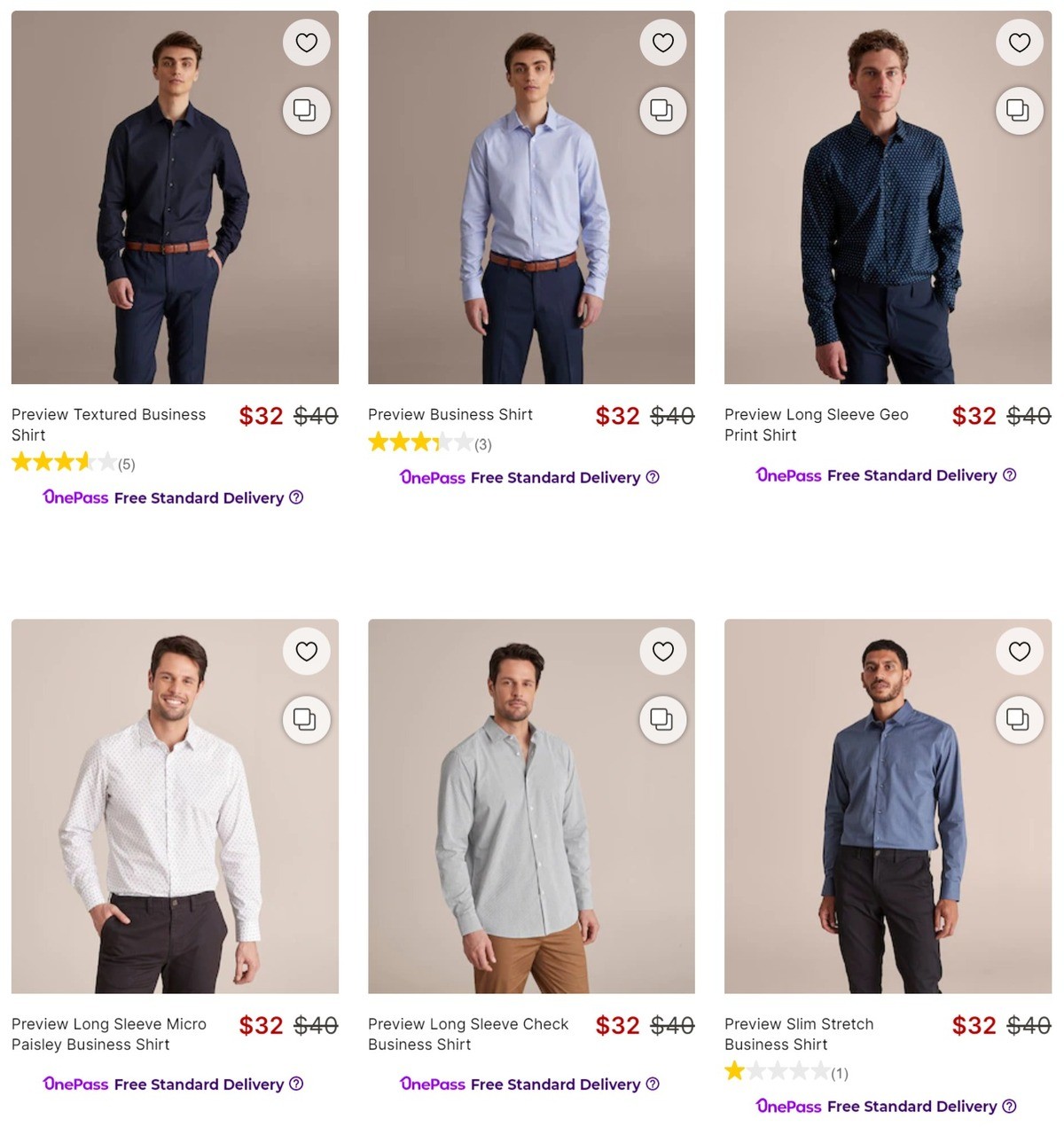Add Preview Textured Business Shirt to wishlist
The image size is (1064, 1135).
(306, 42)
